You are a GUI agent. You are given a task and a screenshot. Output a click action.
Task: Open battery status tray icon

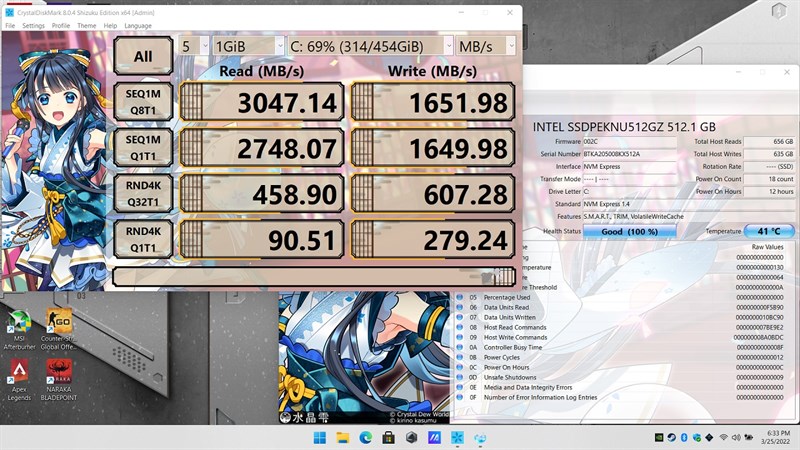click(x=748, y=438)
